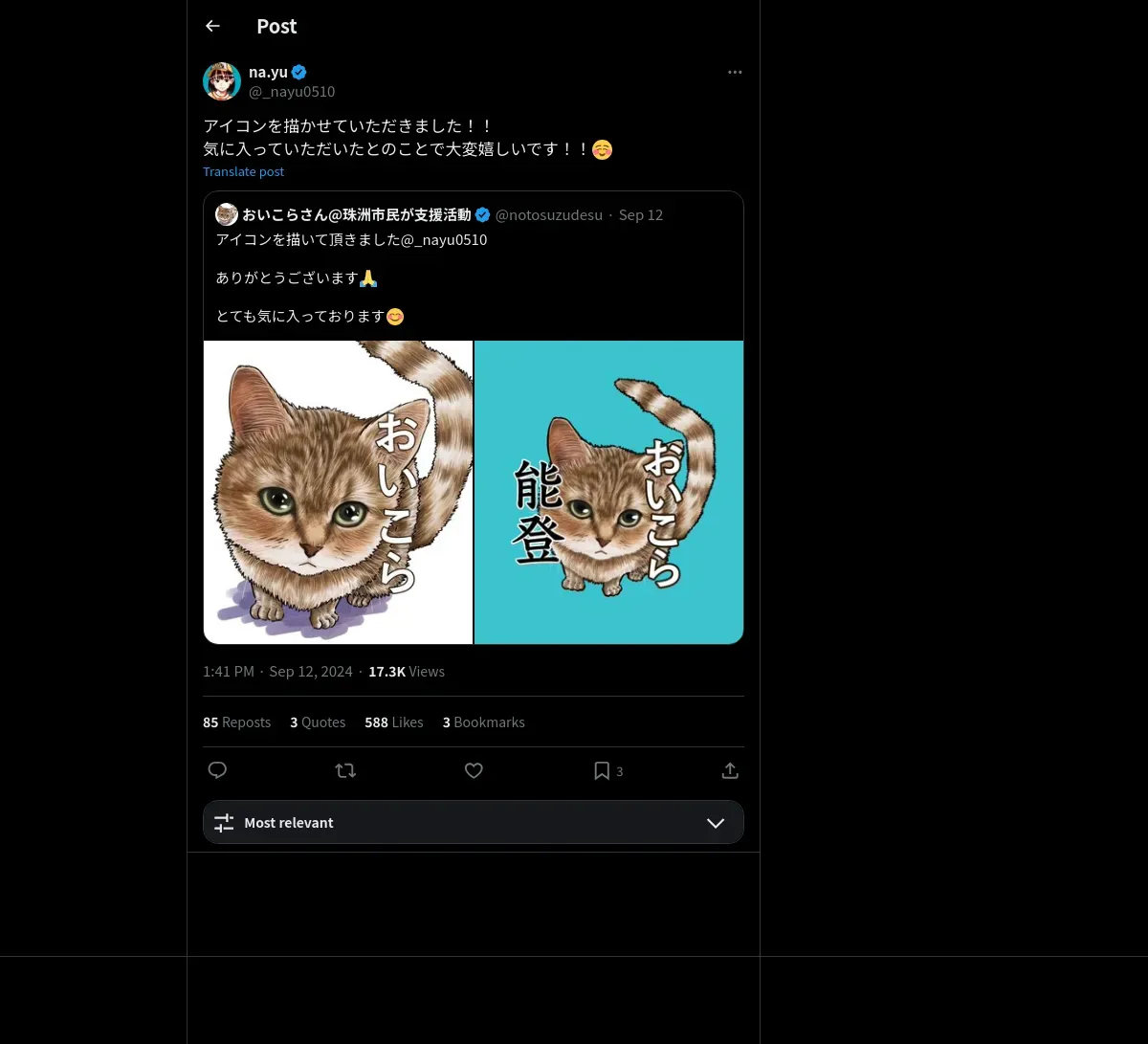Image resolution: width=1148 pixels, height=1044 pixels.
Task: Repost using the retweet arrows icon
Action: tap(345, 770)
